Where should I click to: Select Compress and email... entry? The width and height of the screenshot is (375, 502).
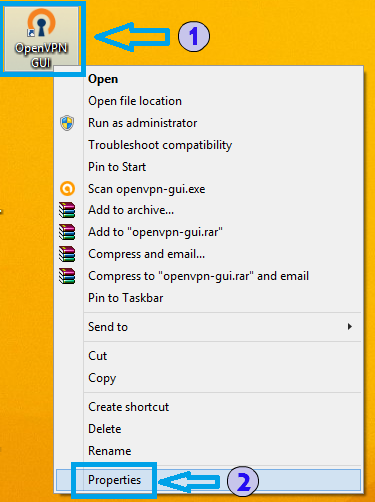pyautogui.click(x=208, y=254)
